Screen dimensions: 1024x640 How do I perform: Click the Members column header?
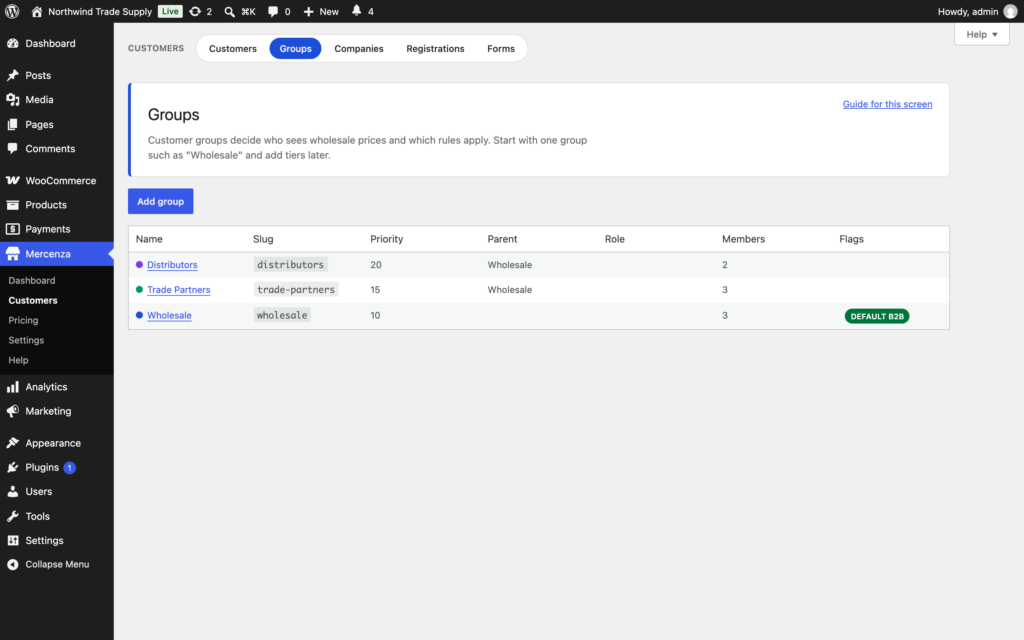743,239
